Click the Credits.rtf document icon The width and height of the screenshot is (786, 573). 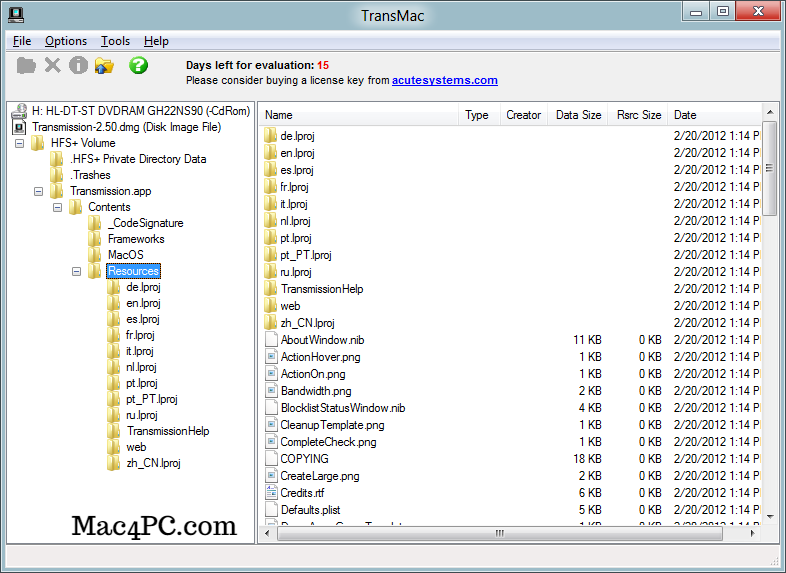point(271,493)
